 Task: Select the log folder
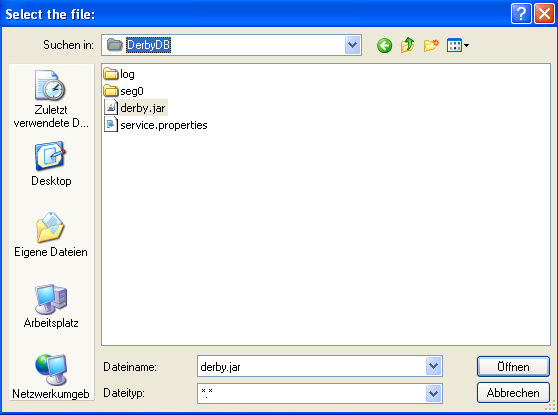pyautogui.click(x=119, y=74)
